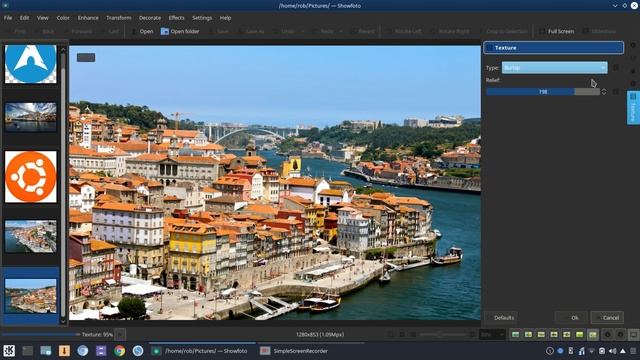
Task: Select the seventh highlighted preview mode icon
Action: (593, 334)
